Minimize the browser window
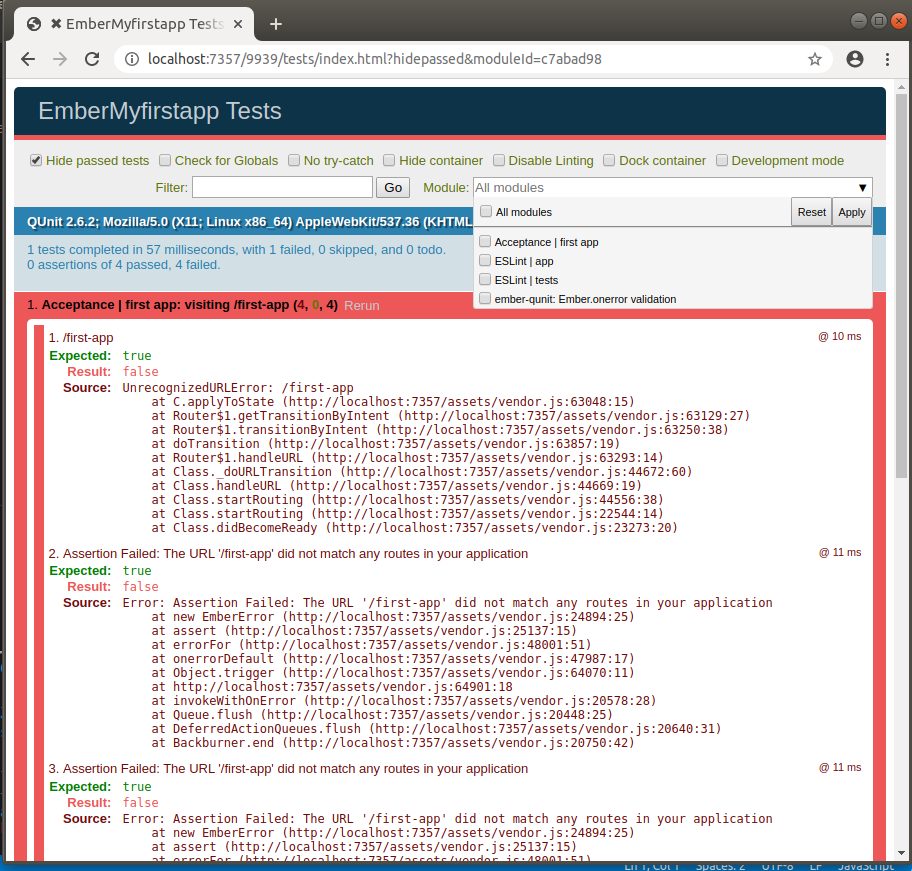The image size is (912, 871). click(858, 21)
